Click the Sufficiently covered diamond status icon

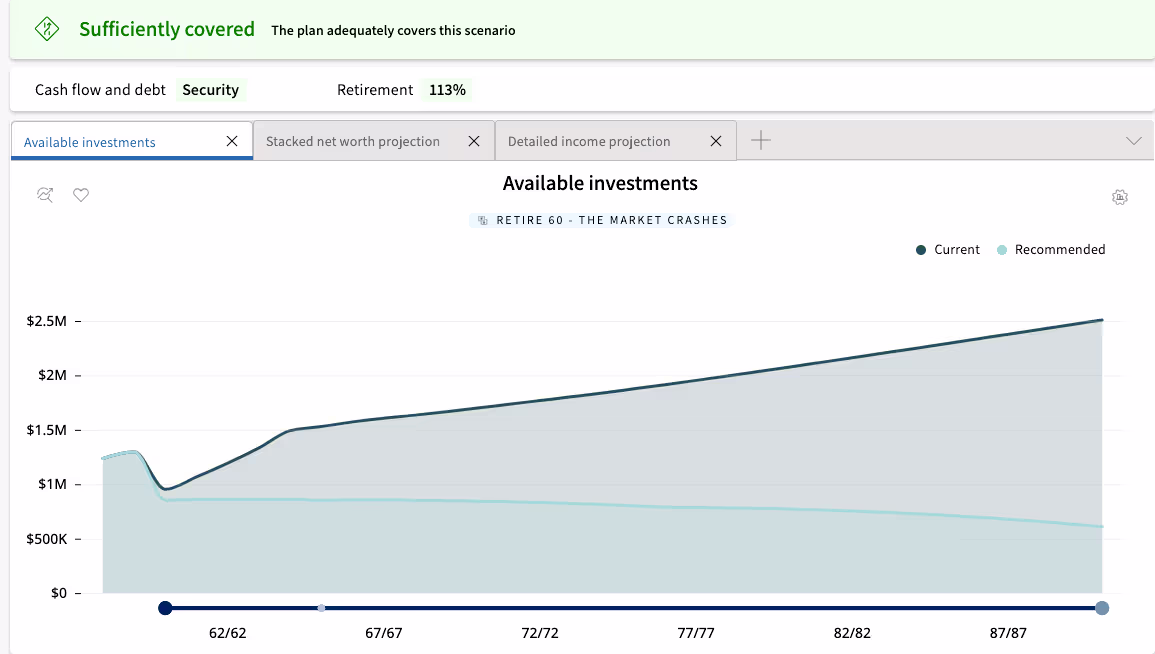[47, 29]
